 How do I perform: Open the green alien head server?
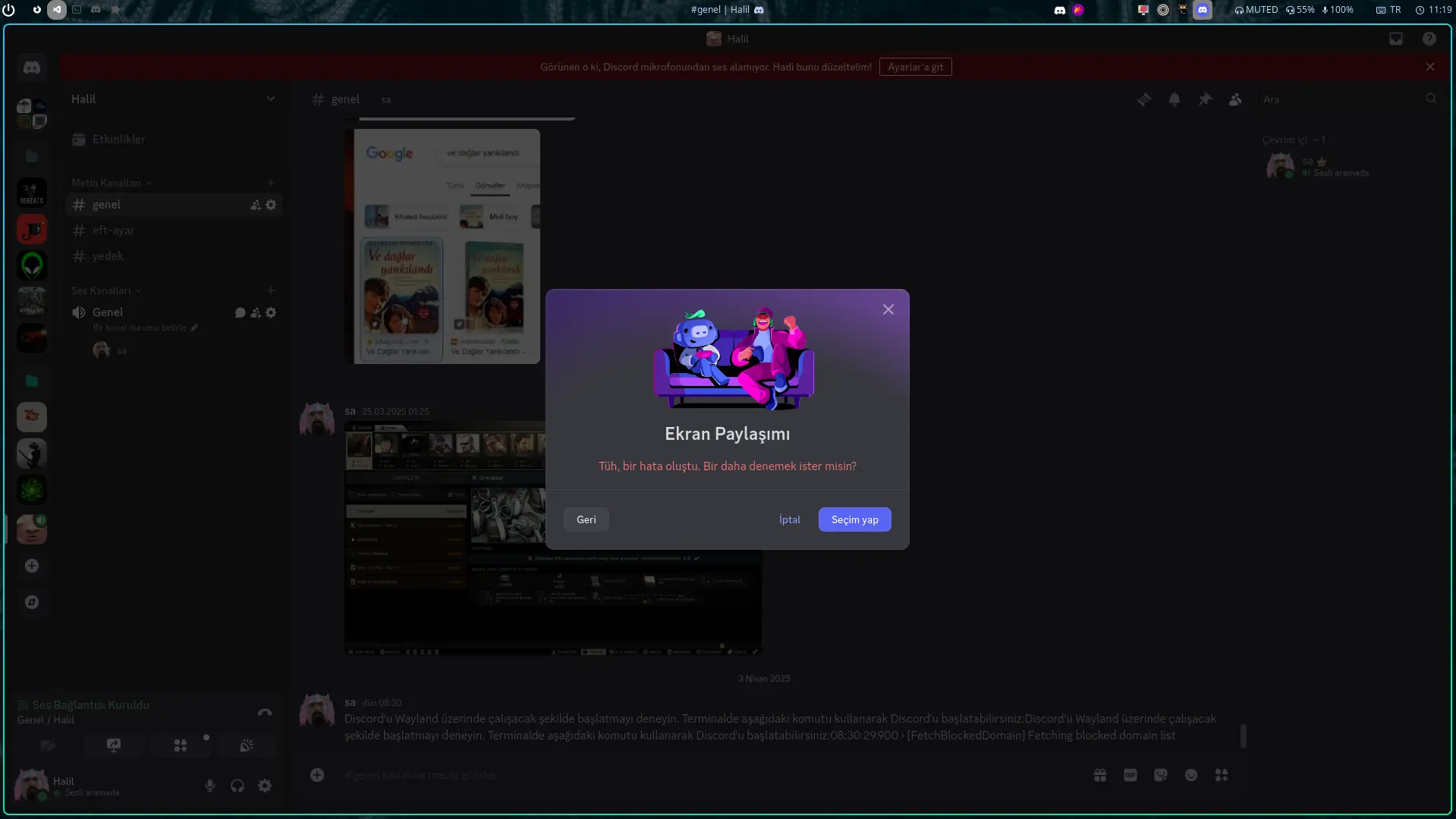[x=32, y=265]
